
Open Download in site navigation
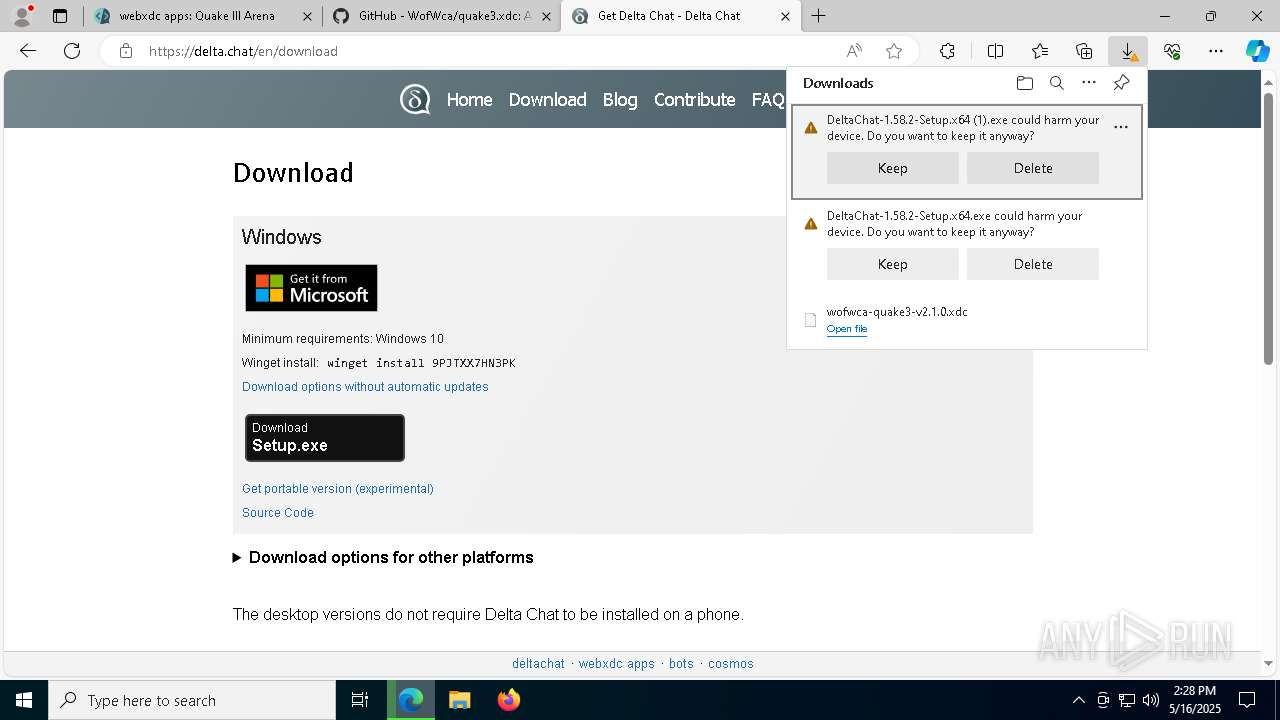[x=547, y=100]
